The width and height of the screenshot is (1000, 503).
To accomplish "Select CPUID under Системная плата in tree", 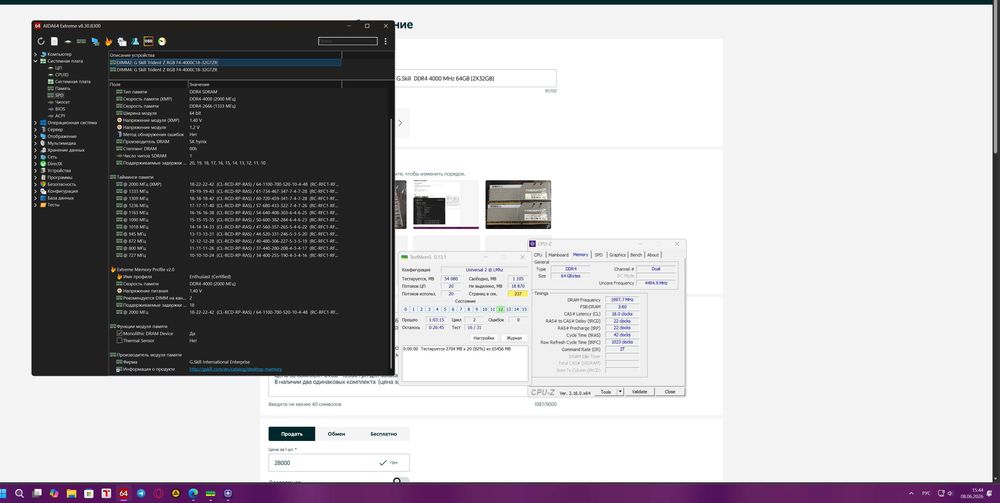I will (x=62, y=75).
